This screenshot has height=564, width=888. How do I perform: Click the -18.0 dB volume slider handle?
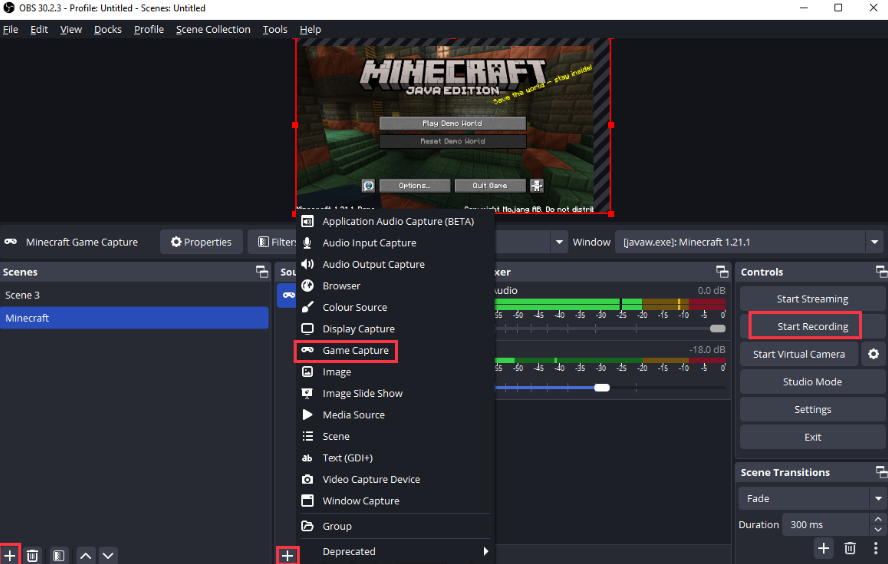click(602, 388)
